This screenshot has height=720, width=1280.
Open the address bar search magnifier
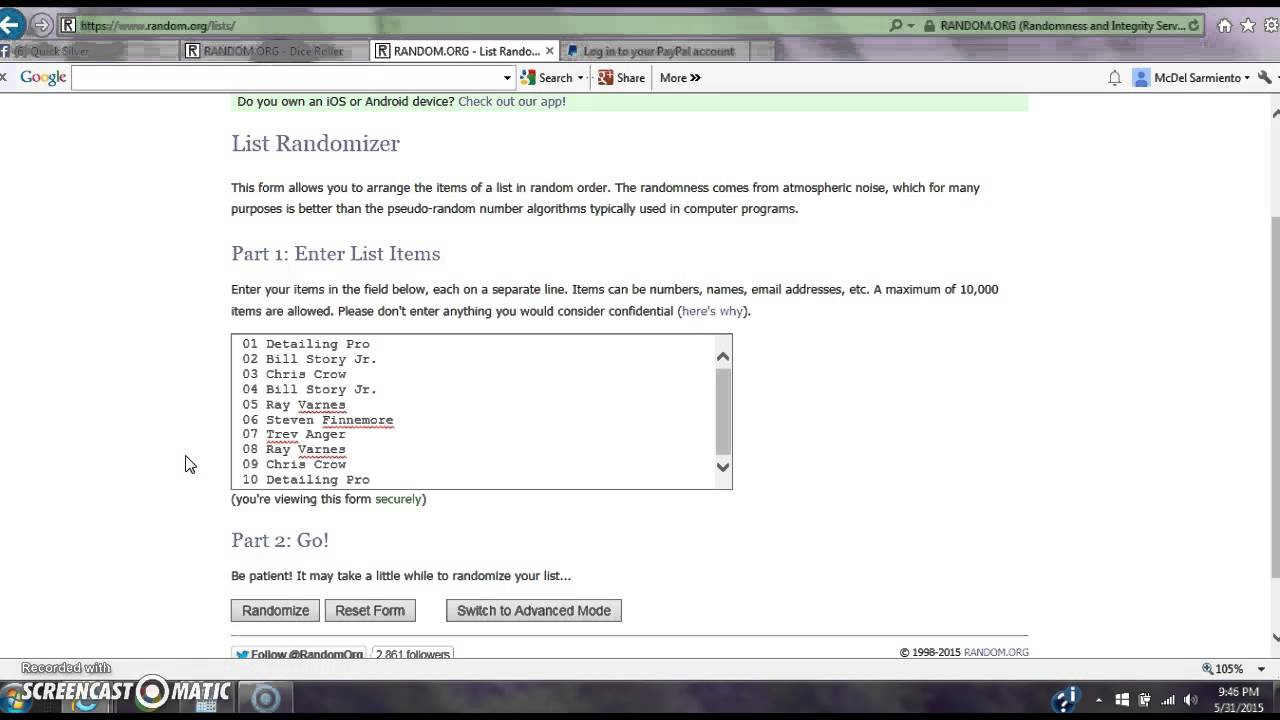[x=896, y=25]
